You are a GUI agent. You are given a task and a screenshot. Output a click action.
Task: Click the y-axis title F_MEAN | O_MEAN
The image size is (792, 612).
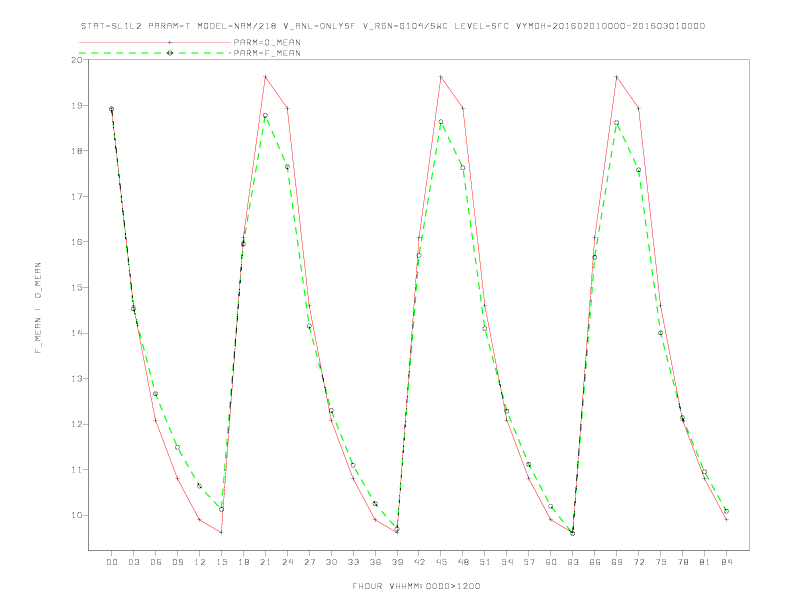(38, 308)
